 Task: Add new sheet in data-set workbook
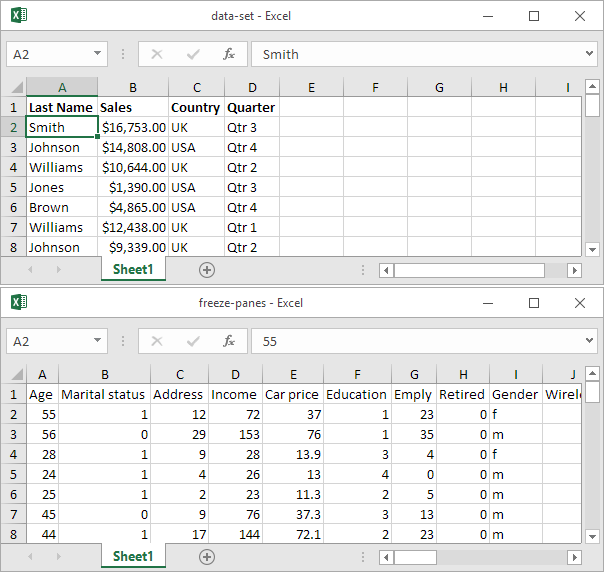(x=207, y=270)
